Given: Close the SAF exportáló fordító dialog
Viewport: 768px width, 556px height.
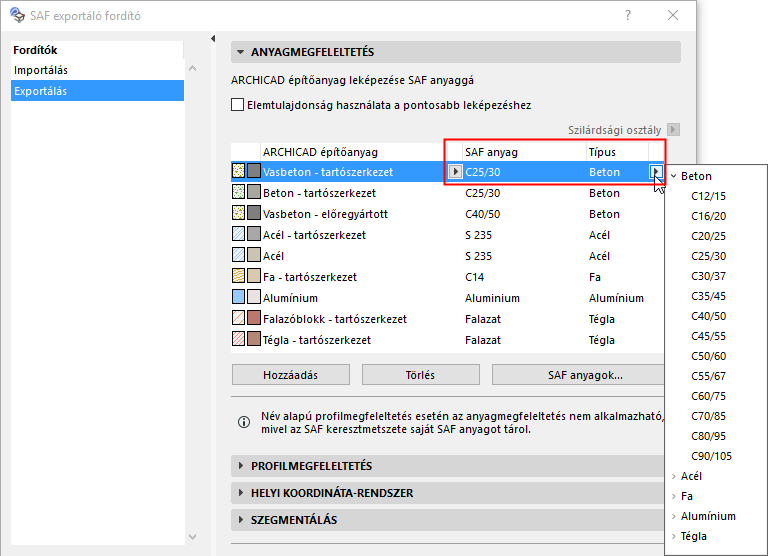Looking at the screenshot, I should 673,15.
